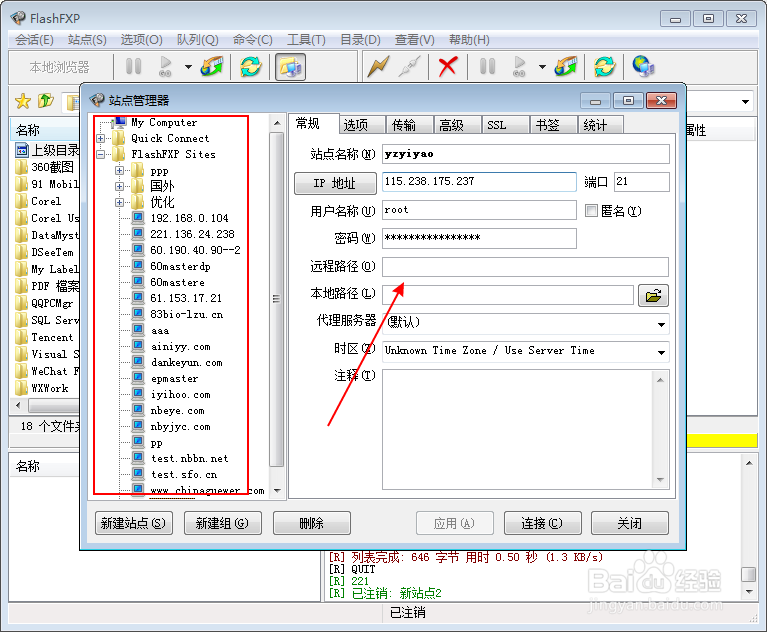
Task: Open the 队列(Q) menu
Action: pos(198,40)
